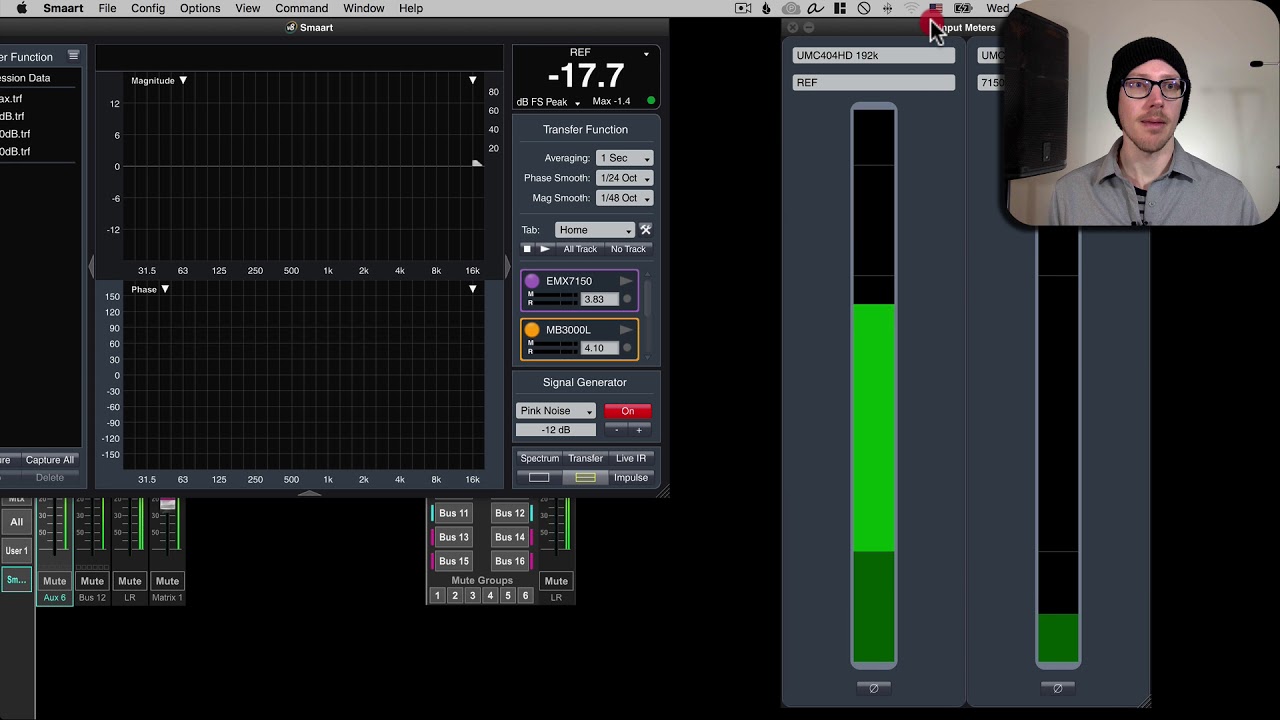Select single-pane view layout icon

click(x=539, y=478)
